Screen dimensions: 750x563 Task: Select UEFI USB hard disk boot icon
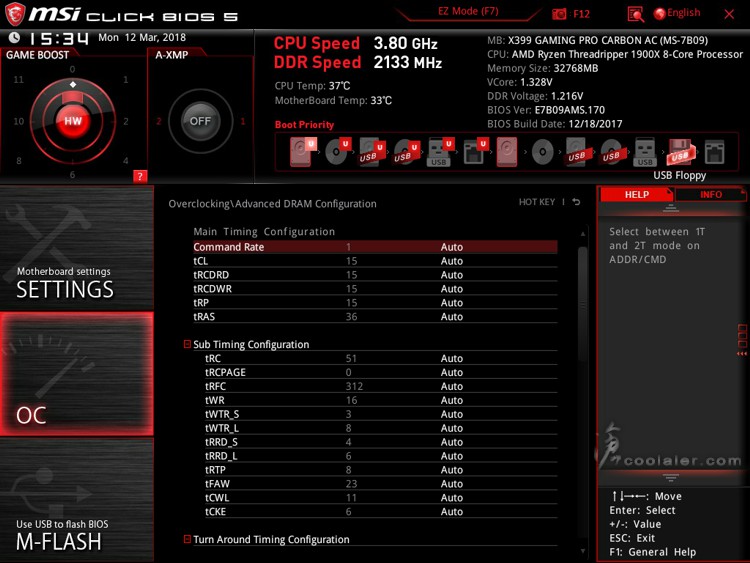pyautogui.click(x=372, y=152)
